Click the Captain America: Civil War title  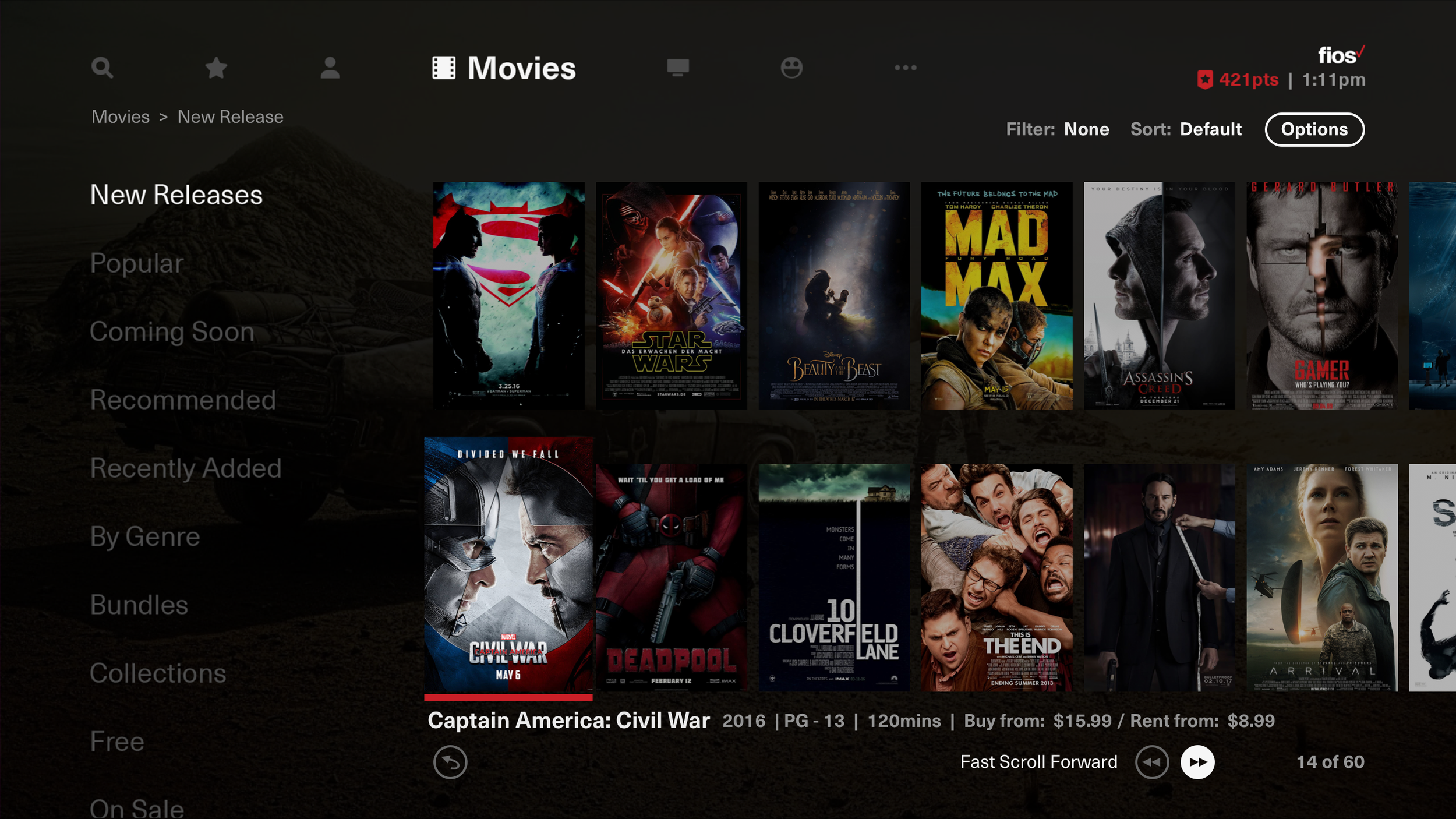click(568, 721)
